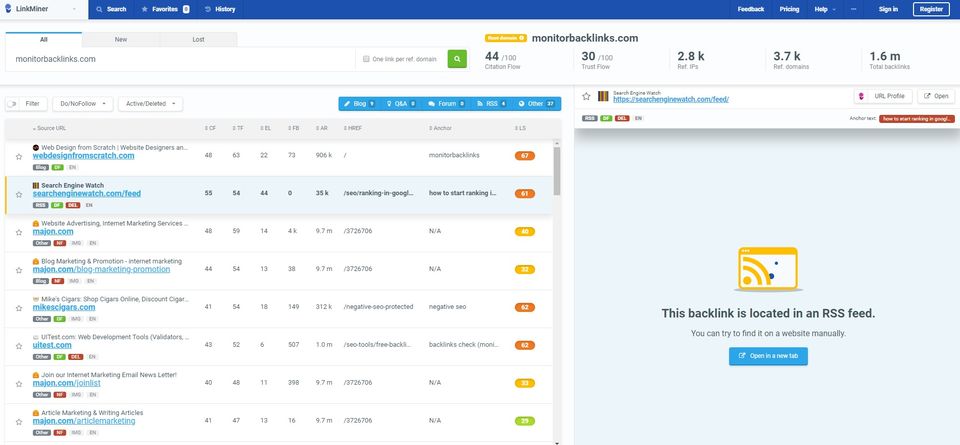Click the LinkMiner logo icon
The width and height of the screenshot is (960, 445).
click(x=8, y=9)
